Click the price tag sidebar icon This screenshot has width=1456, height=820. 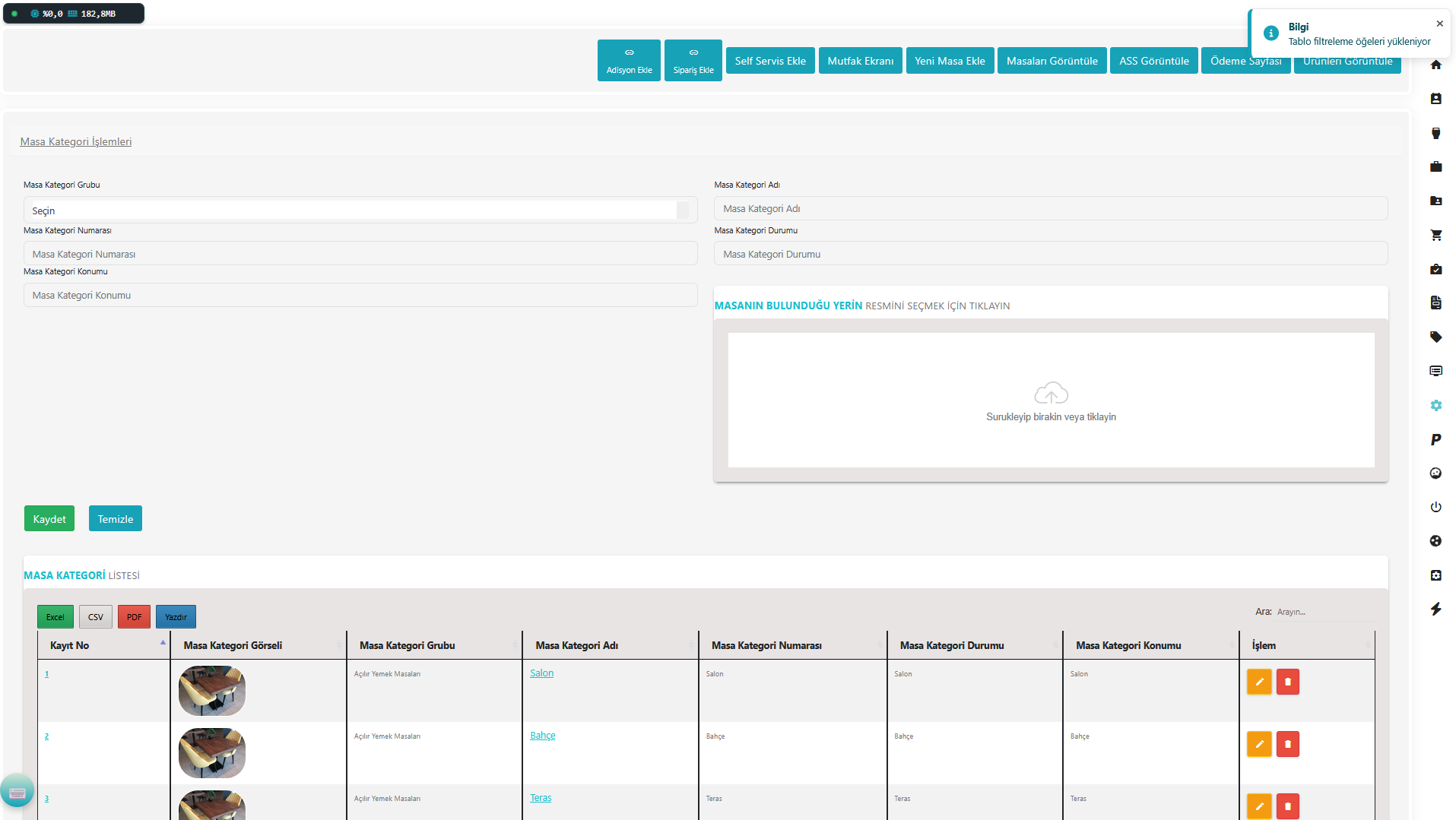1435,337
